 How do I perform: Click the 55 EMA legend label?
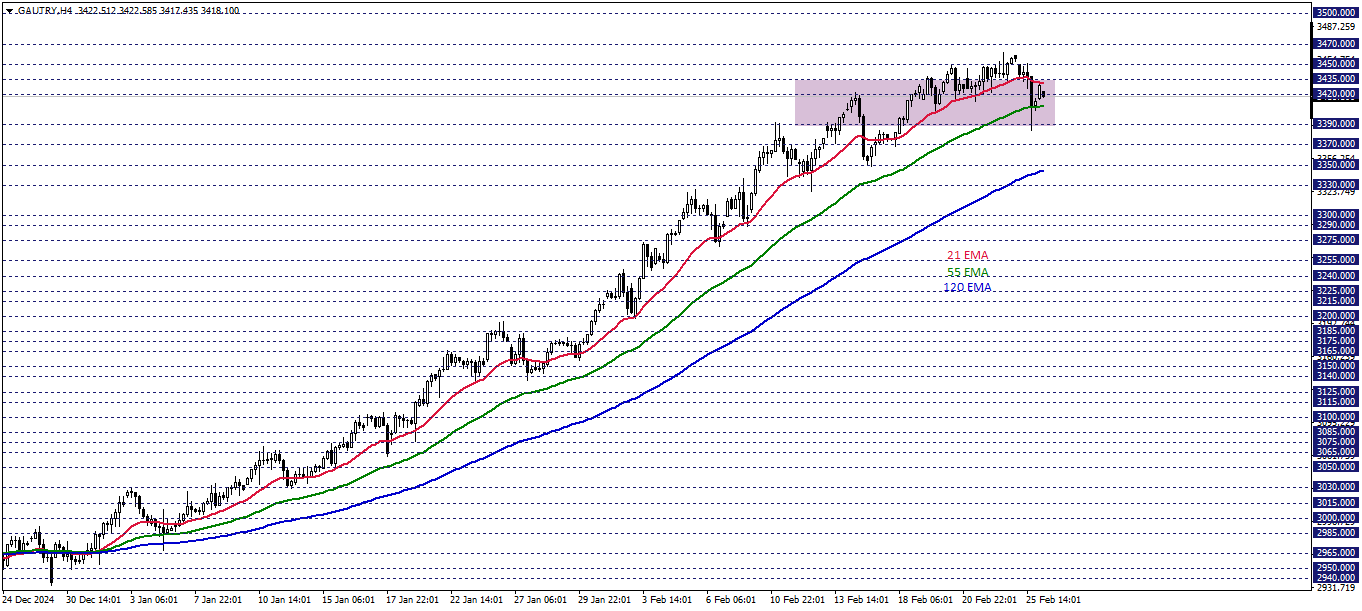point(967,272)
